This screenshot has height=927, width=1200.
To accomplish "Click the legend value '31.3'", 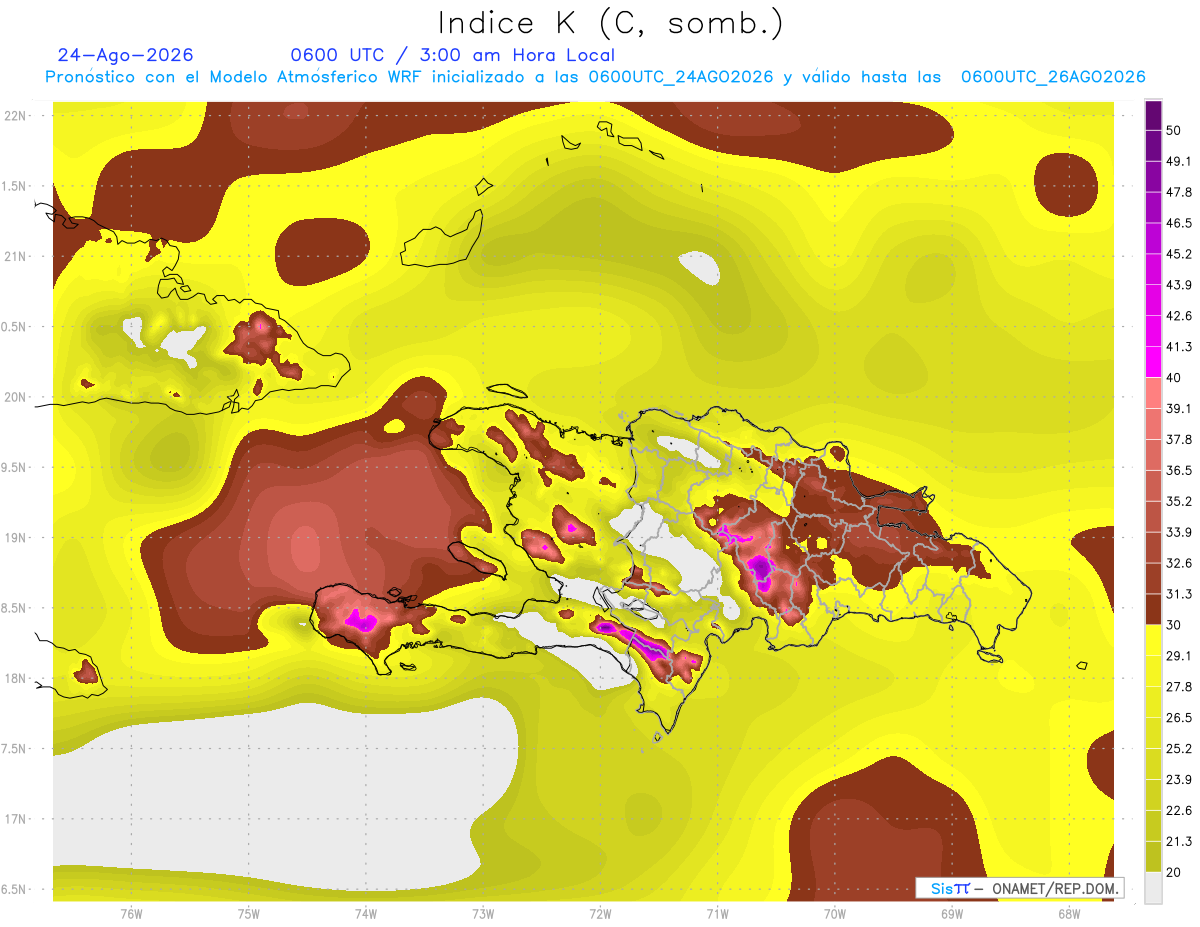I will coord(1179,594).
